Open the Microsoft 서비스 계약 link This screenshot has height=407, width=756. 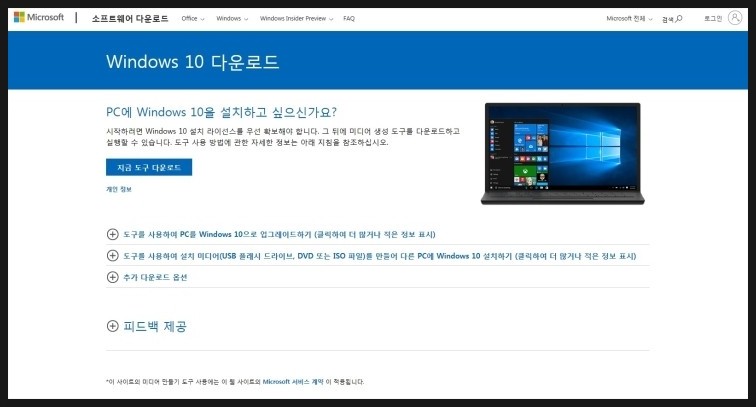pyautogui.click(x=293, y=381)
